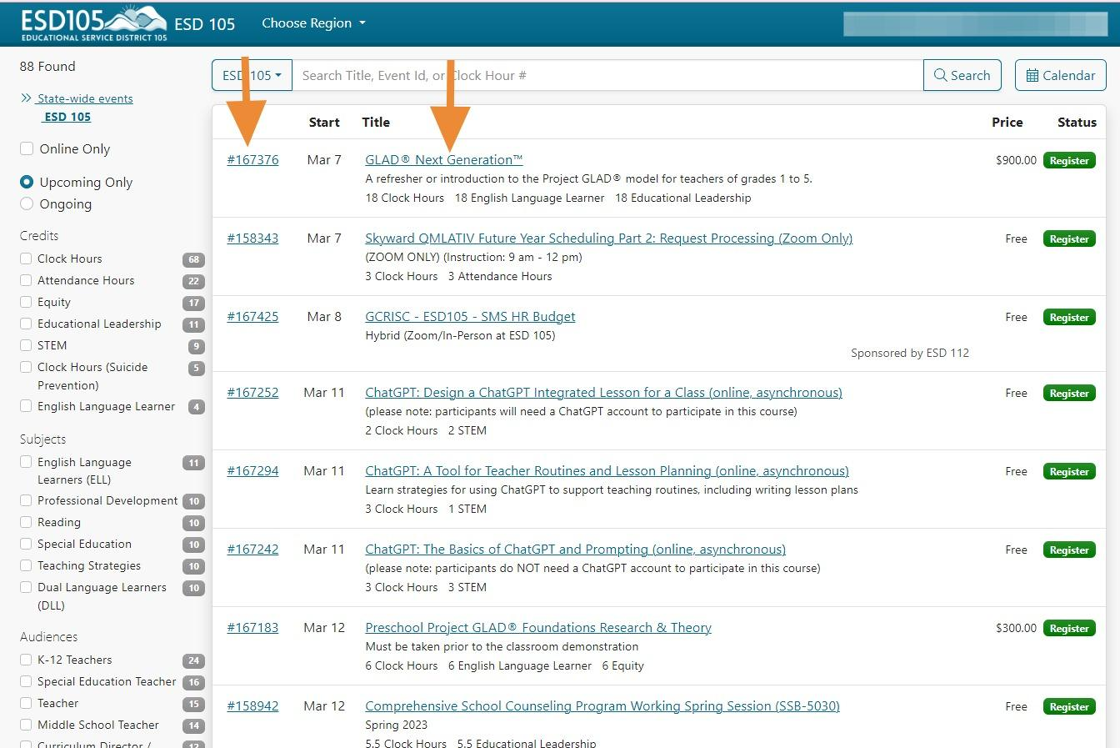Enable the Online Only checkbox
This screenshot has width=1120, height=748.
pyautogui.click(x=27, y=149)
